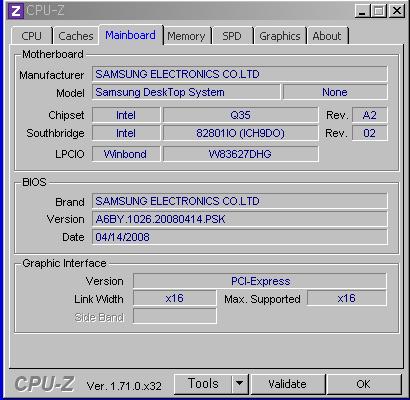Click the southbridge revision value 02
The image size is (410, 400).
(x=370, y=133)
